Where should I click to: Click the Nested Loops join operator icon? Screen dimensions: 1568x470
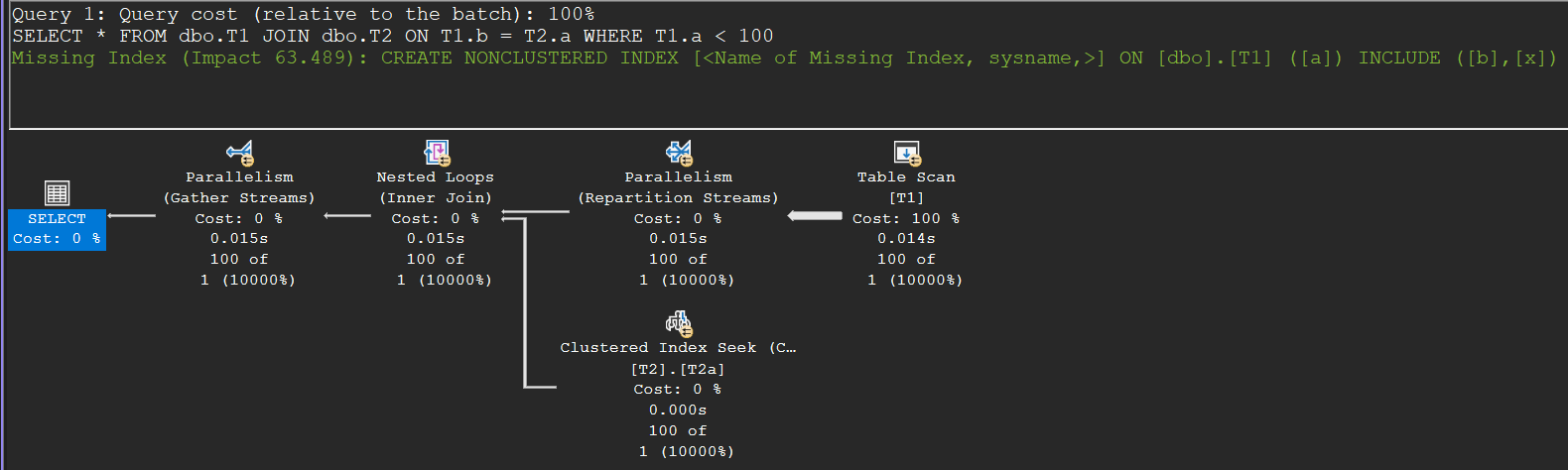(437, 153)
